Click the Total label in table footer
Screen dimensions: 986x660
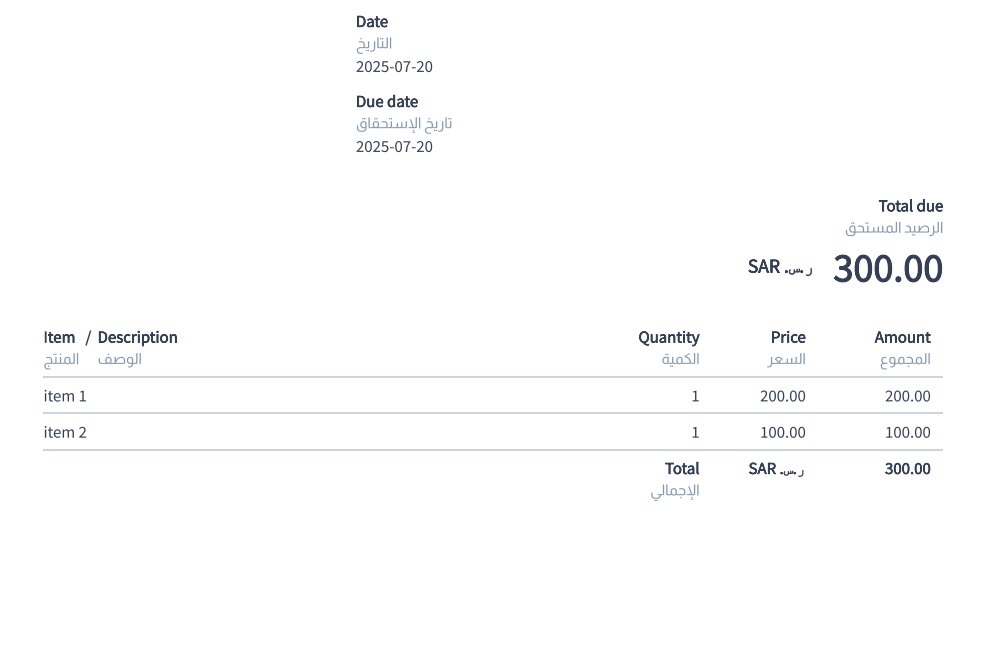point(682,468)
